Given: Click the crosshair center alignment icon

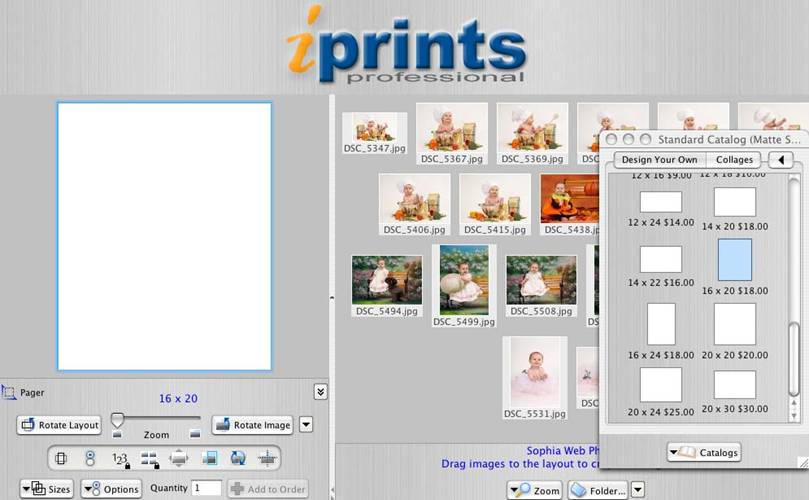Looking at the screenshot, I should coord(267,459).
